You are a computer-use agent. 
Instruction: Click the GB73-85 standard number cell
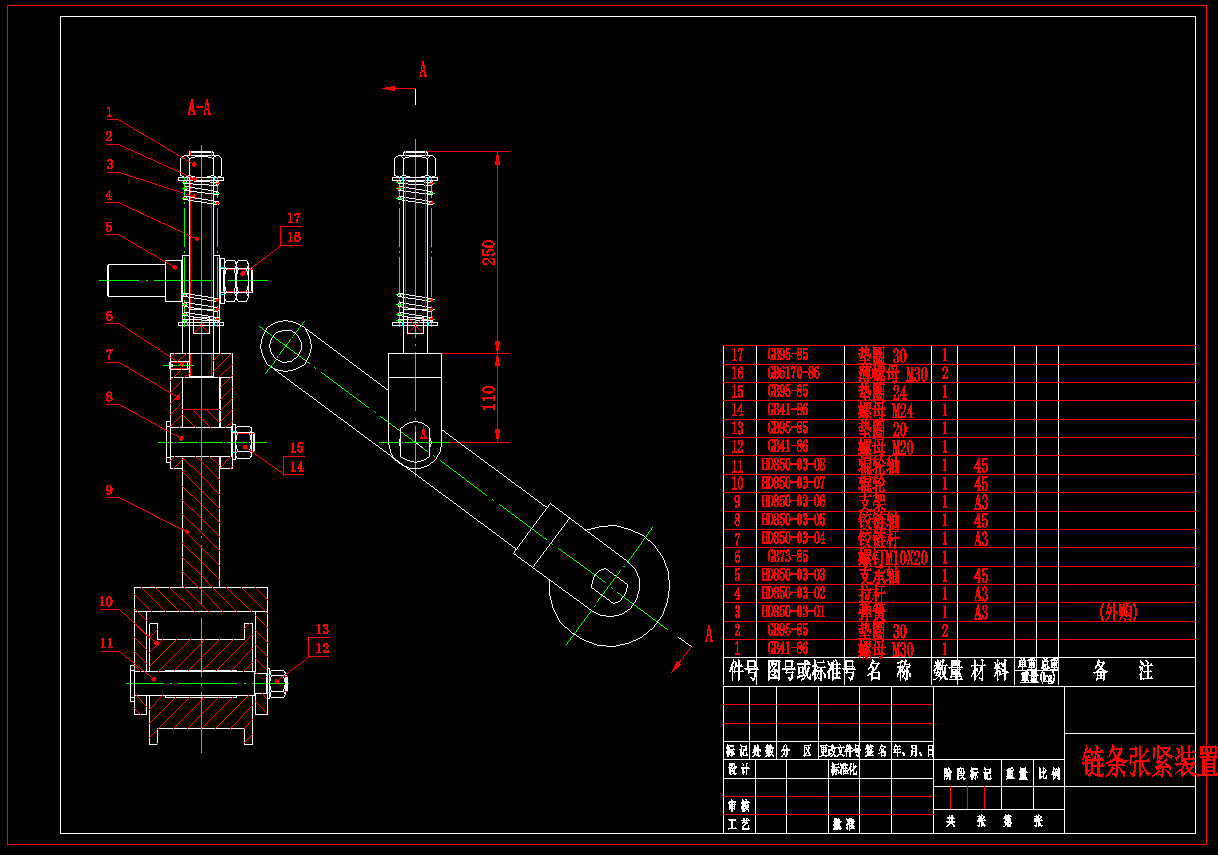[788, 557]
